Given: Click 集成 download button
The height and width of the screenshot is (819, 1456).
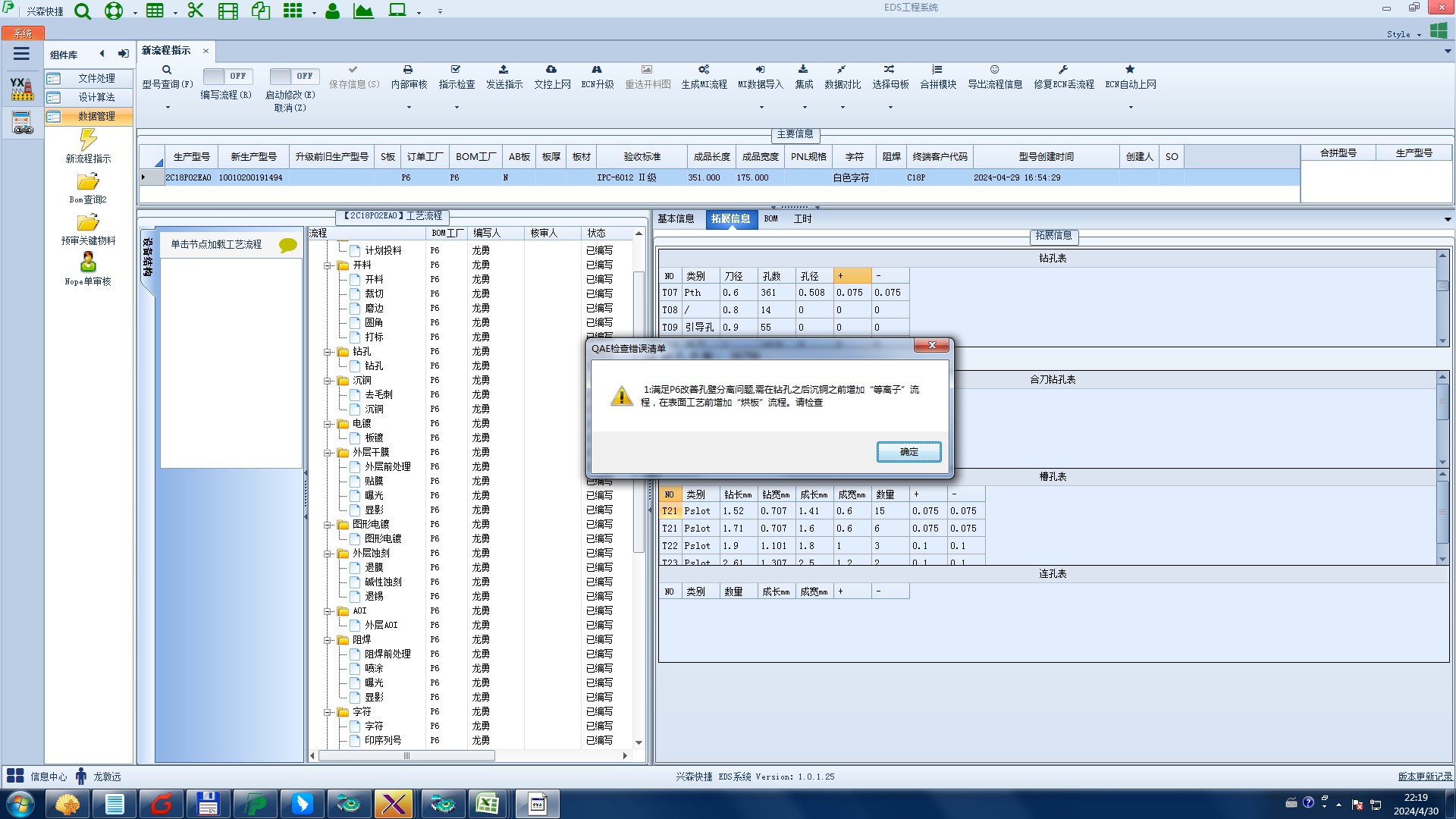Looking at the screenshot, I should pyautogui.click(x=804, y=77).
